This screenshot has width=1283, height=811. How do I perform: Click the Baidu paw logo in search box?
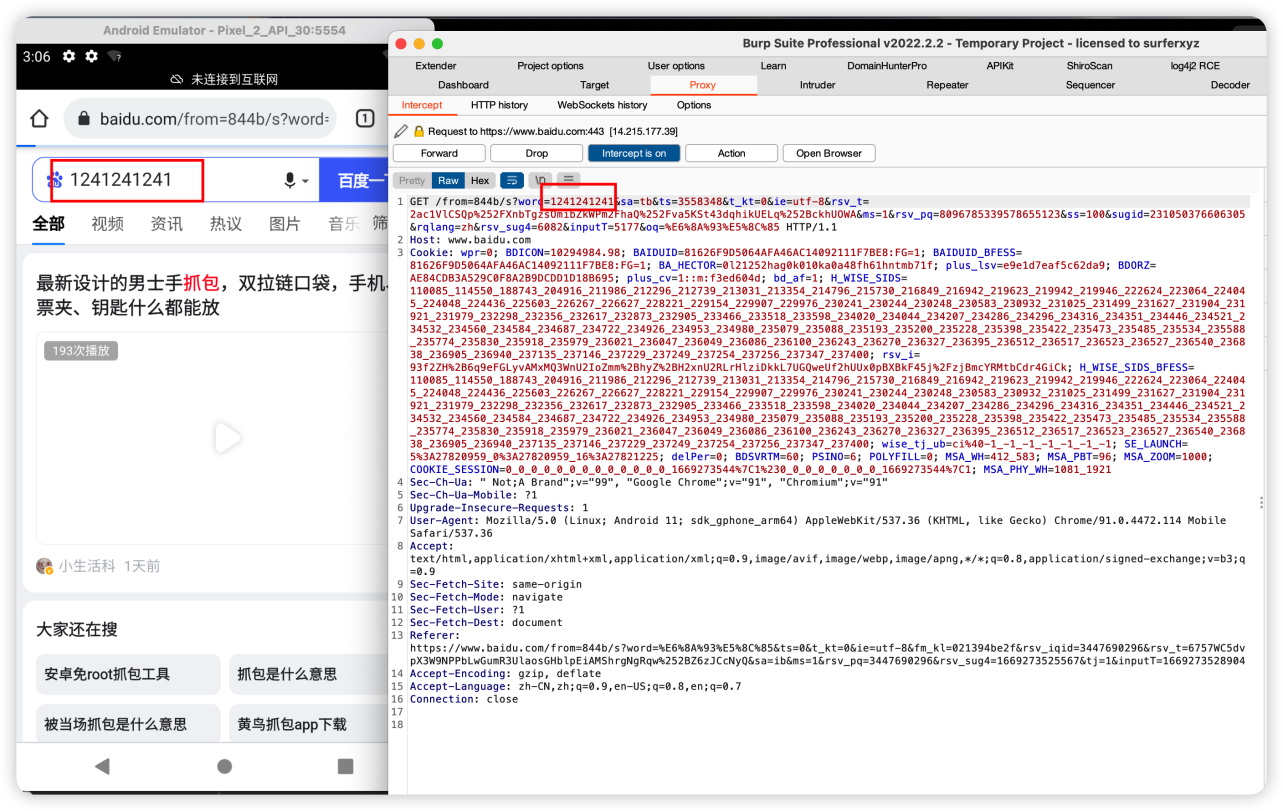(55, 180)
